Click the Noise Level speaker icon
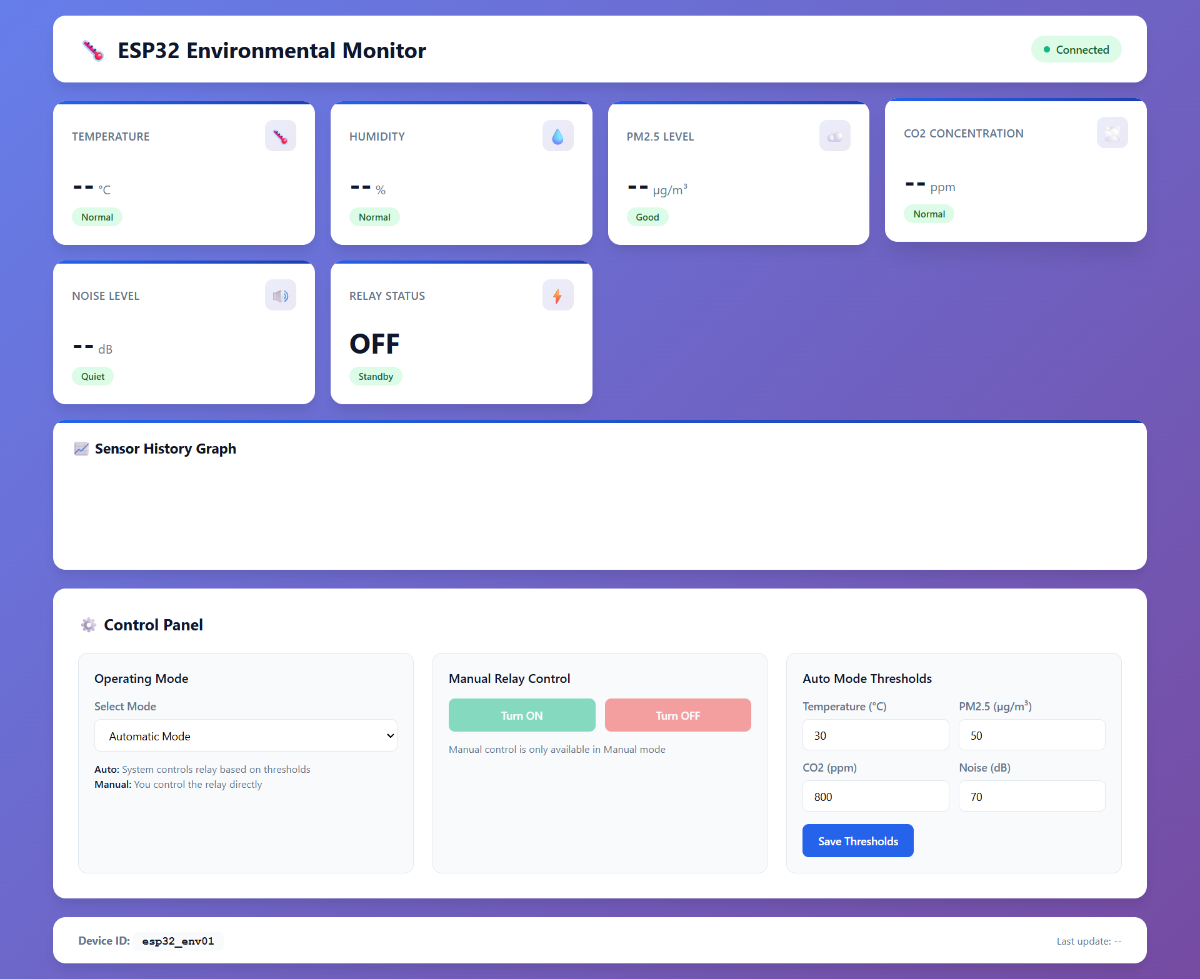Viewport: 1200px width, 979px height. pyautogui.click(x=280, y=296)
